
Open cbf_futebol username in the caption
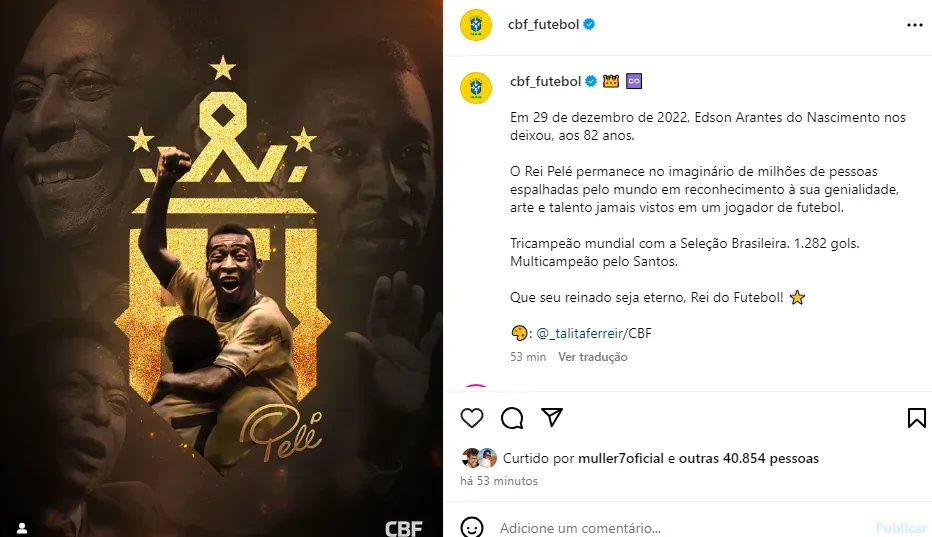[545, 81]
